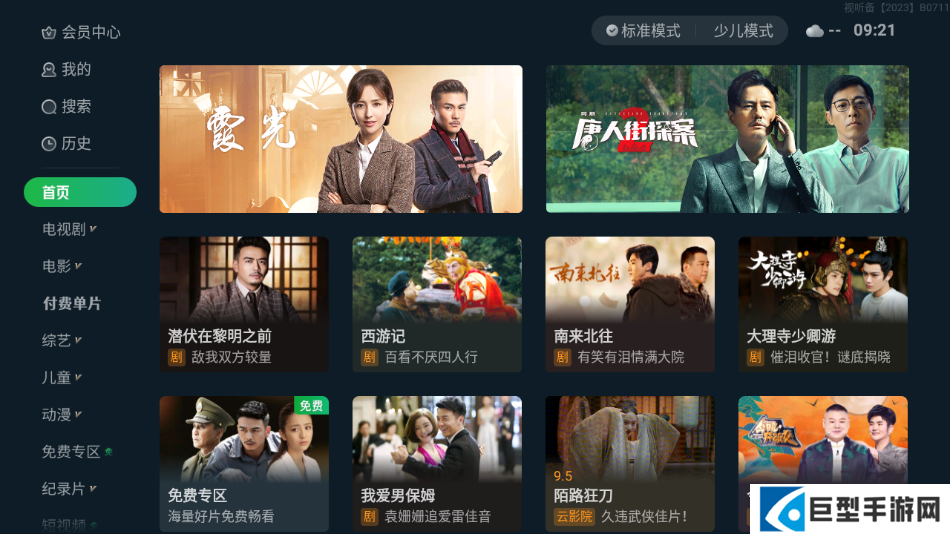The height and width of the screenshot is (534, 950).
Task: Expand the 电视剧 category arrow
Action: click(93, 229)
